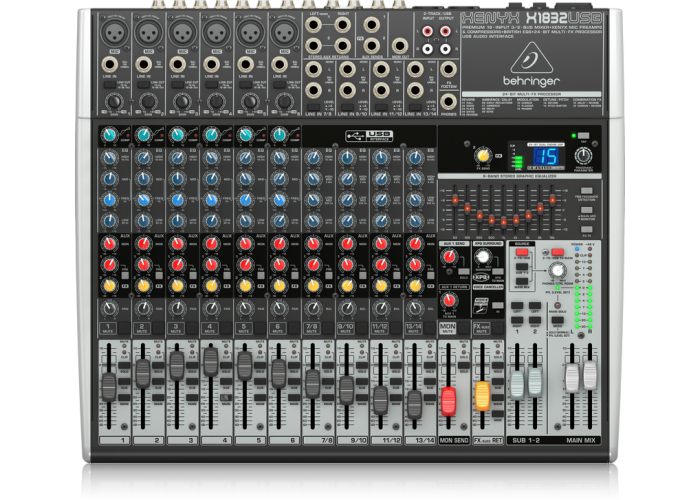Image resolution: width=700 pixels, height=500 pixels.
Task: Toggle LINE IN 7/8 level switch
Action: [x=313, y=107]
